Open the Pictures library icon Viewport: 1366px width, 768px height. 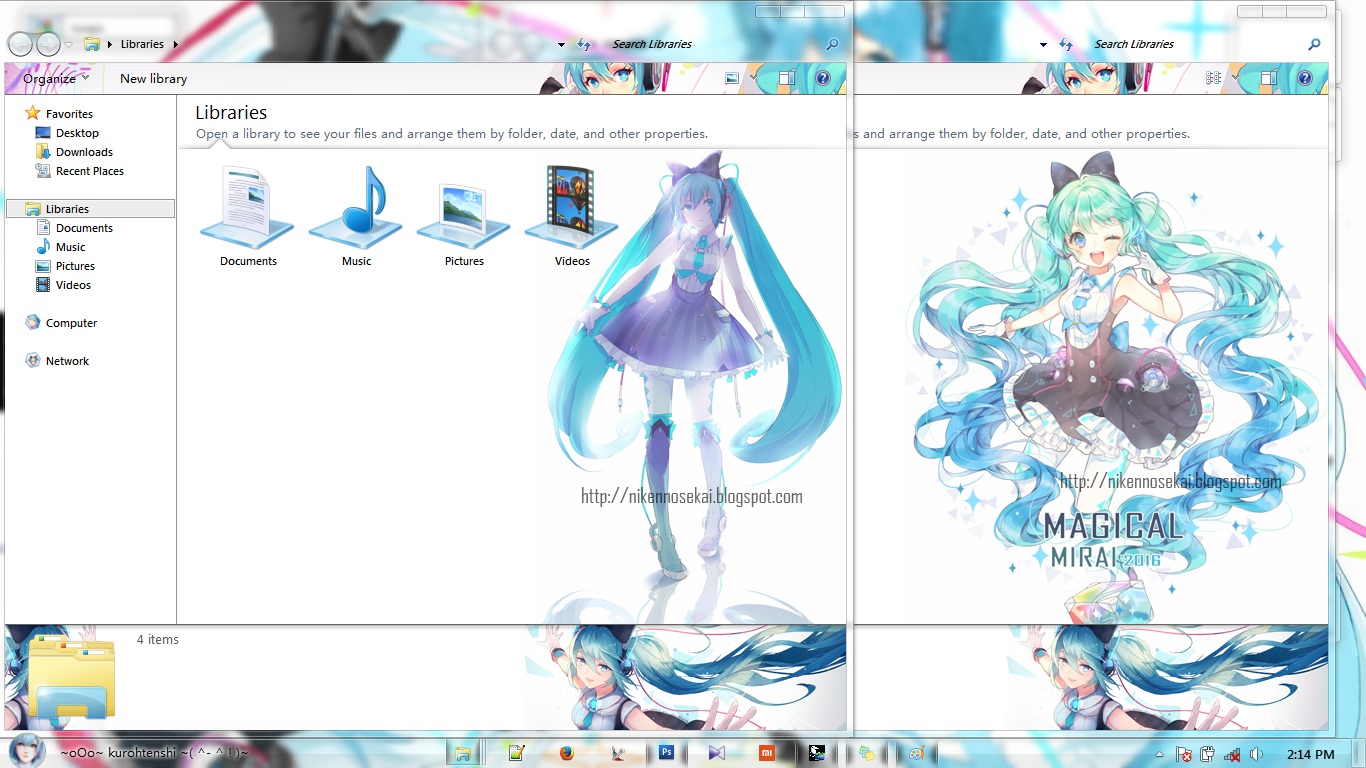464,214
